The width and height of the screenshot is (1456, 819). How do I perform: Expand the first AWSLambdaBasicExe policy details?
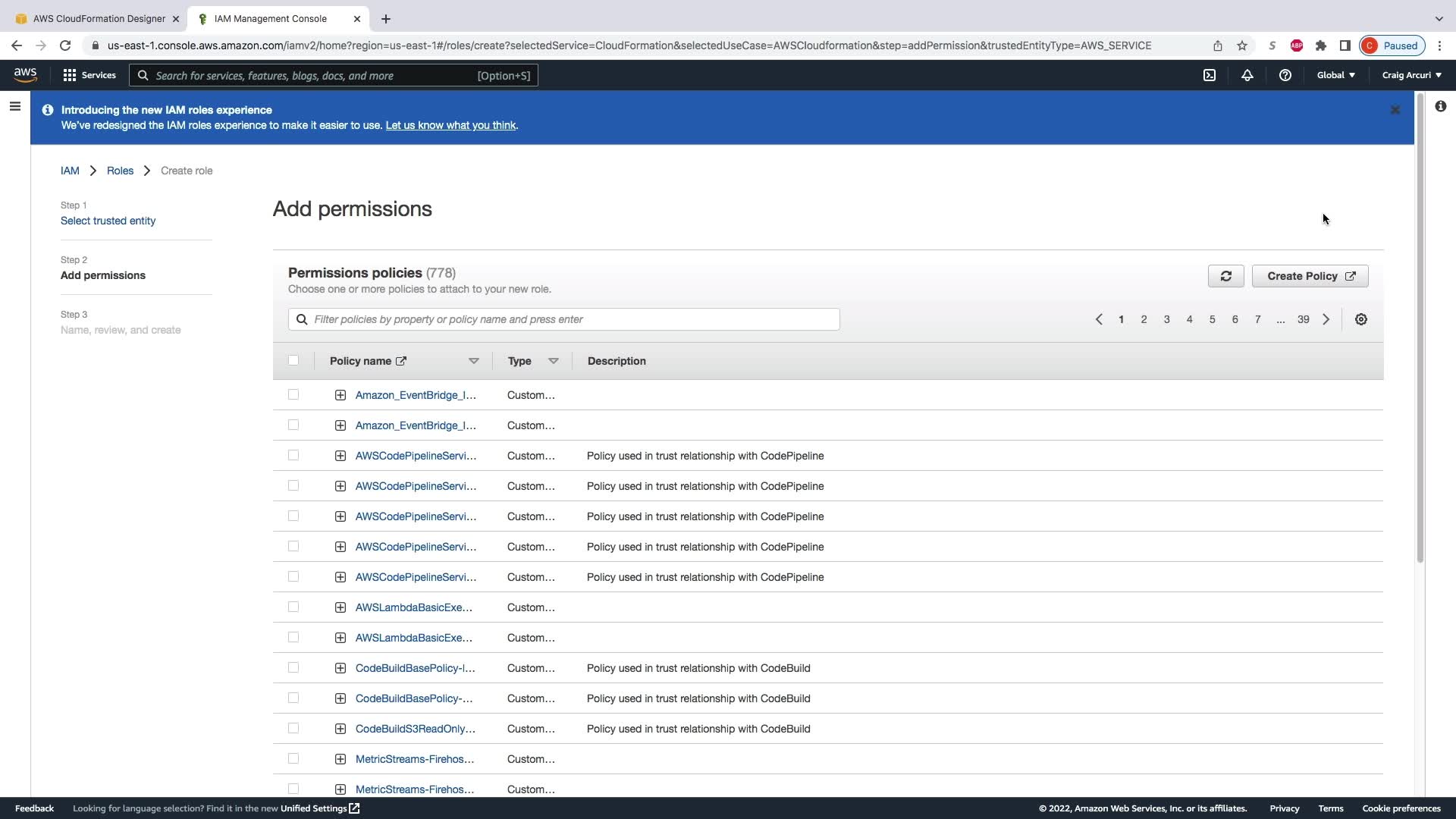tap(340, 607)
